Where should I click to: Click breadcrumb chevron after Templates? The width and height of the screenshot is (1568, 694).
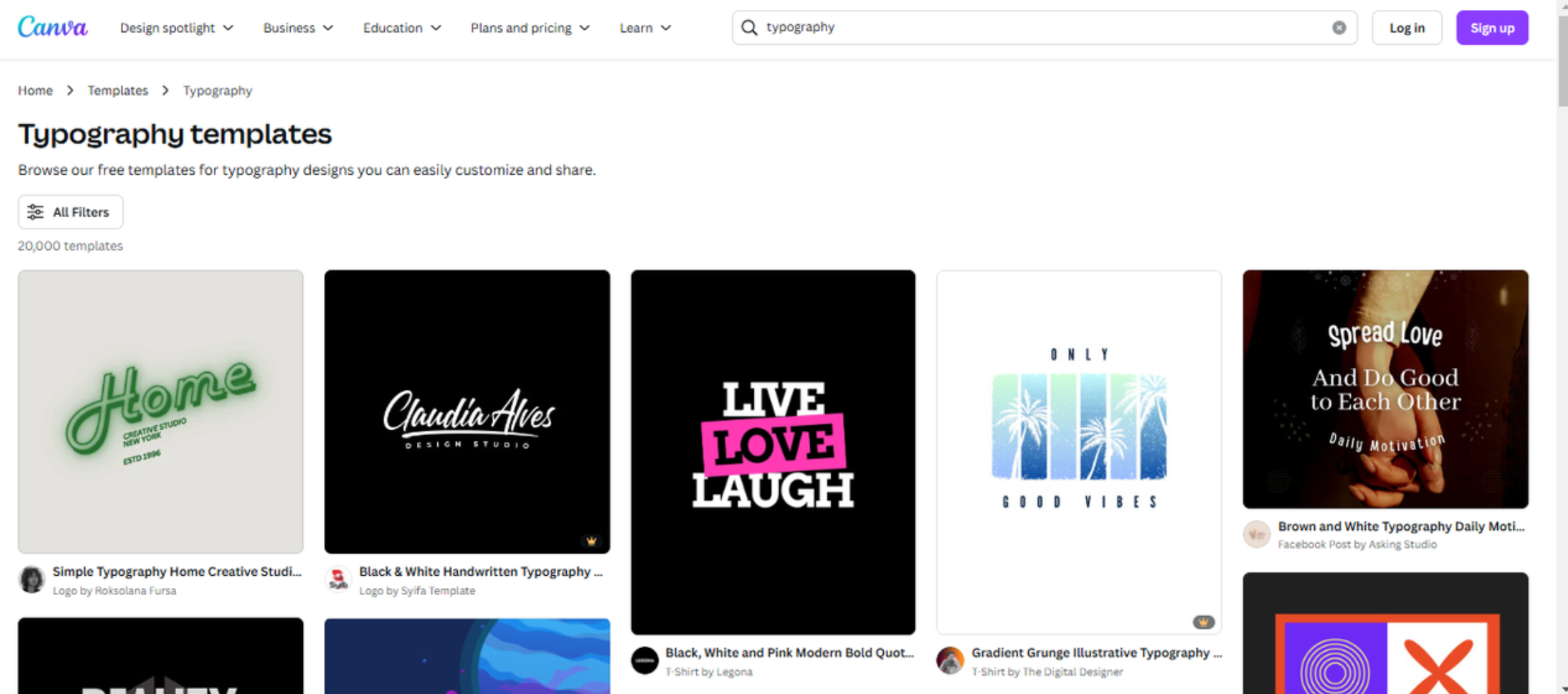click(166, 91)
